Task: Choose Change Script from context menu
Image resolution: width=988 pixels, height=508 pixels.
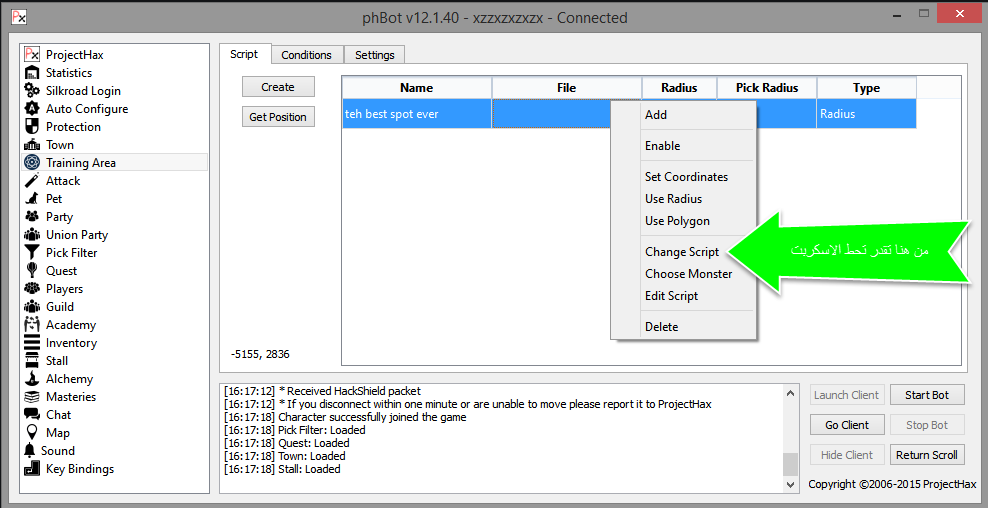Action: coord(683,251)
